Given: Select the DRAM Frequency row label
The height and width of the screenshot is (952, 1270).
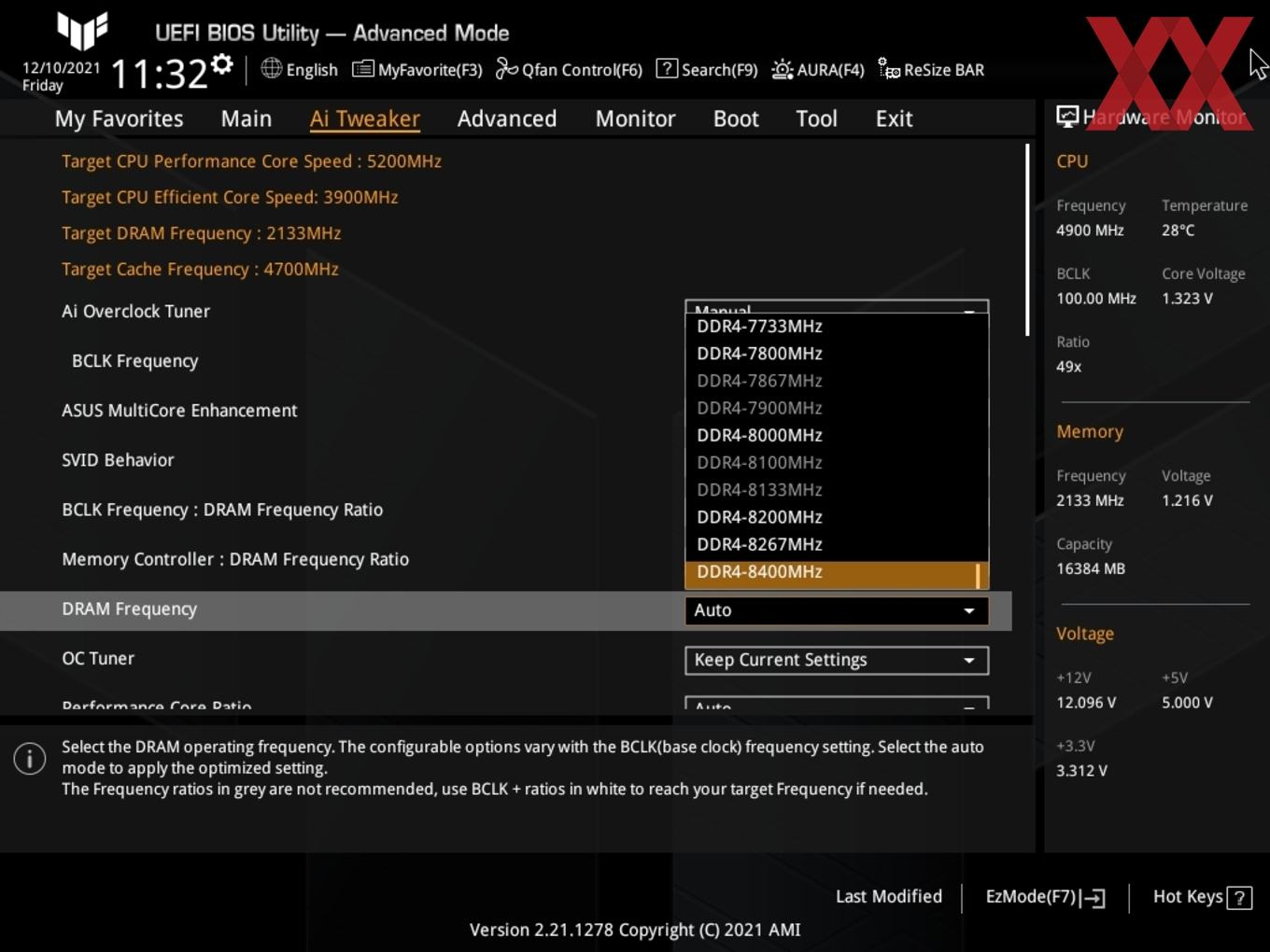Looking at the screenshot, I should 129,609.
